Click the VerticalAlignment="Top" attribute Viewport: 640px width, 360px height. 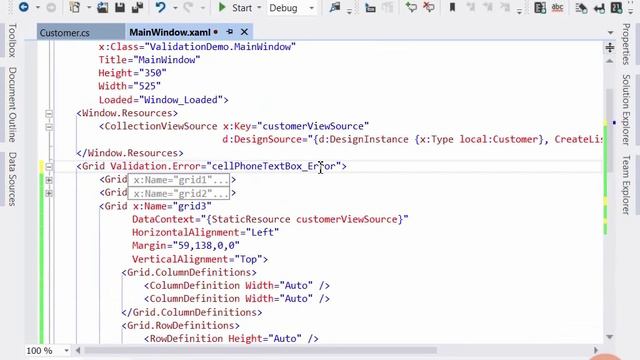click(197, 259)
